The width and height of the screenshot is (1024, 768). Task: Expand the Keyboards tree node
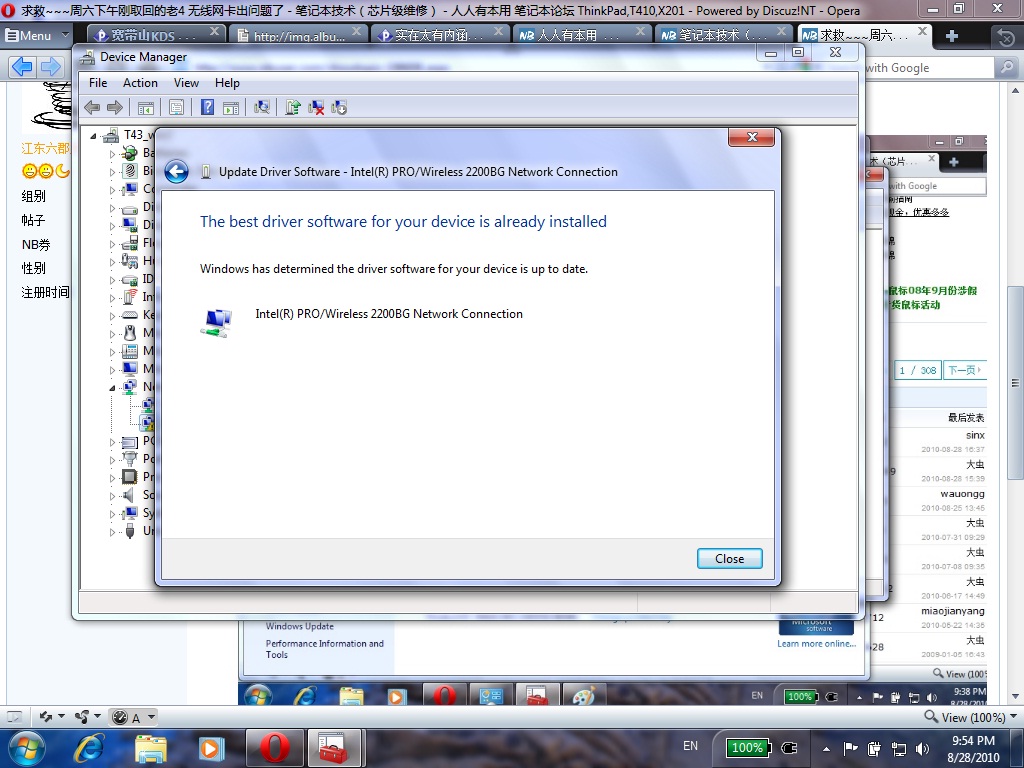112,315
